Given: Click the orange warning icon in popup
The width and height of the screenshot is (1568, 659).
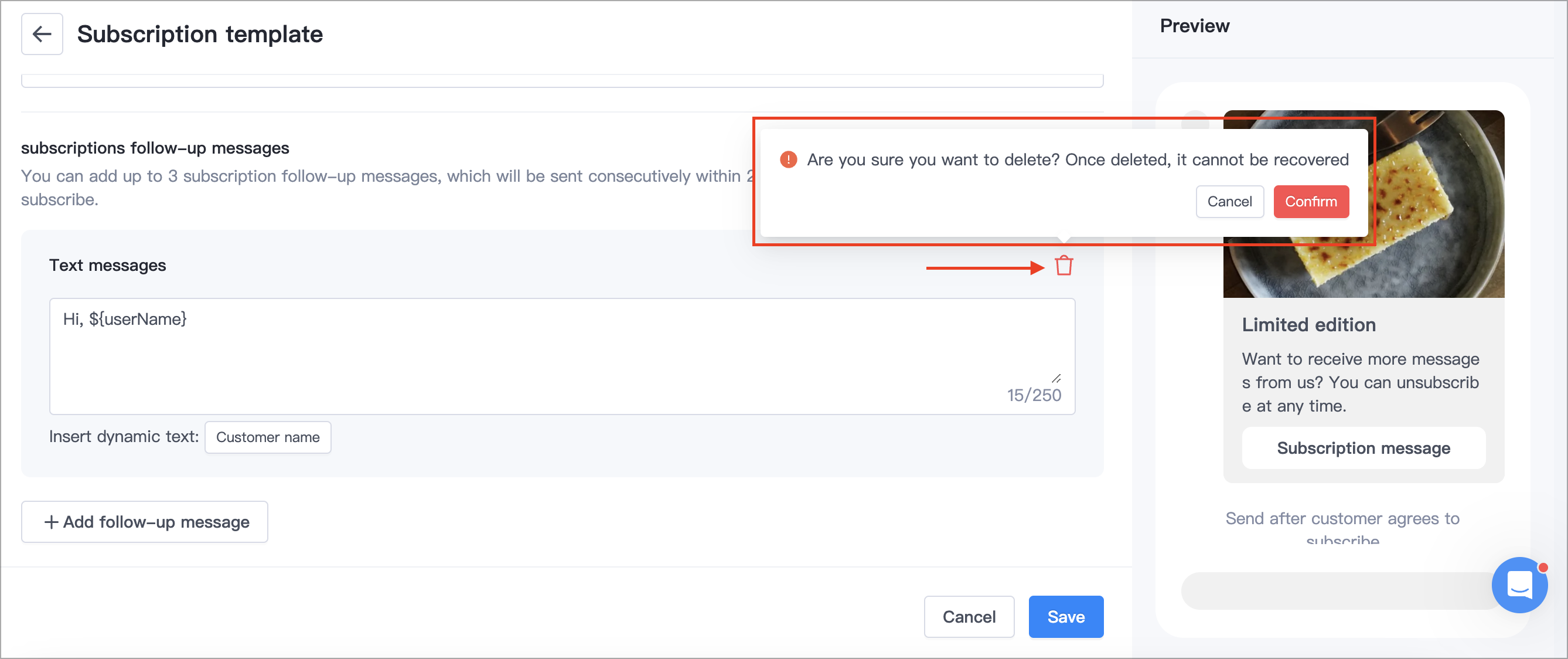Looking at the screenshot, I should coord(788,159).
